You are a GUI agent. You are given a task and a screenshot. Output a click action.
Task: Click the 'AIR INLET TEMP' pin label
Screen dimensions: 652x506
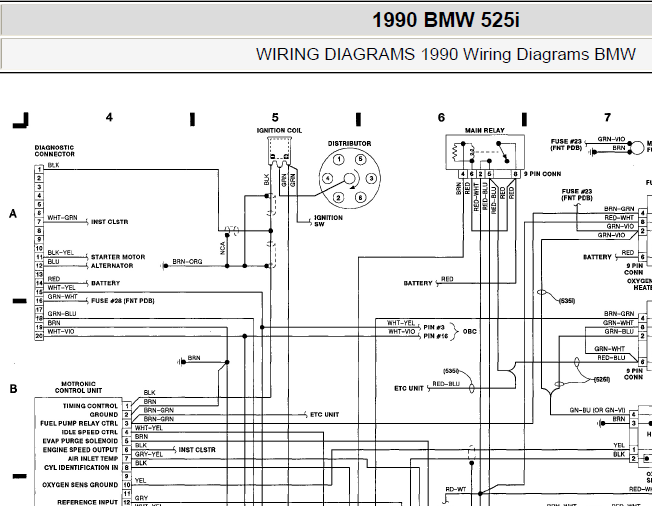pyautogui.click(x=93, y=459)
